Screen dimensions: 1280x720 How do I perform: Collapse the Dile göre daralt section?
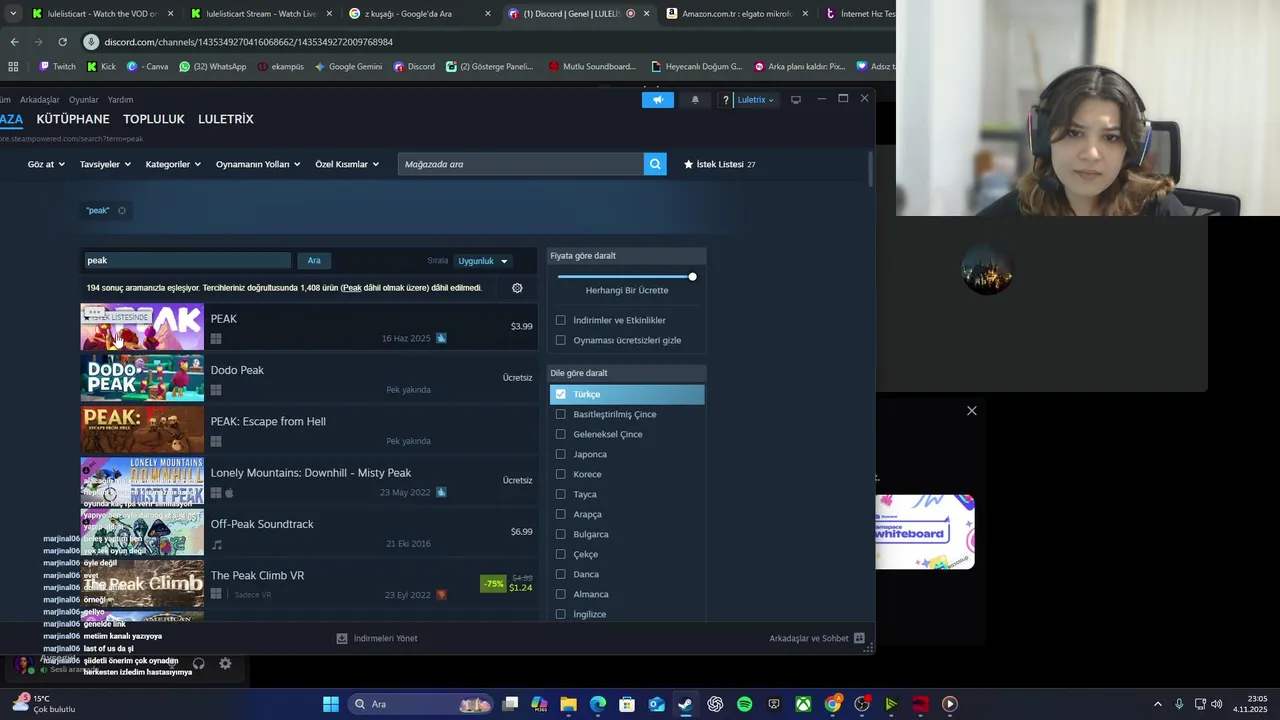627,373
